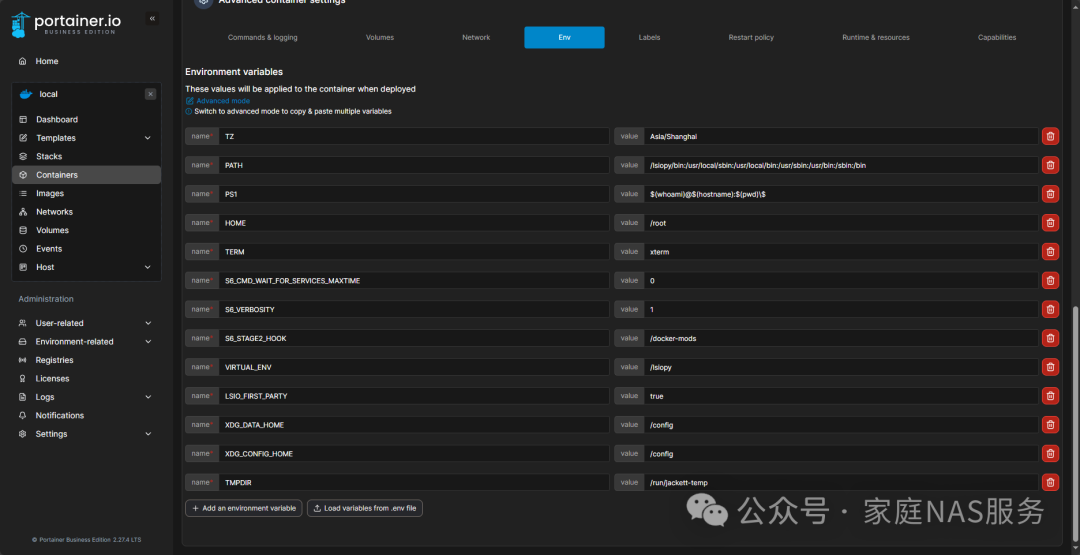Edit the HOME name field
The image size is (1080, 555).
click(414, 223)
